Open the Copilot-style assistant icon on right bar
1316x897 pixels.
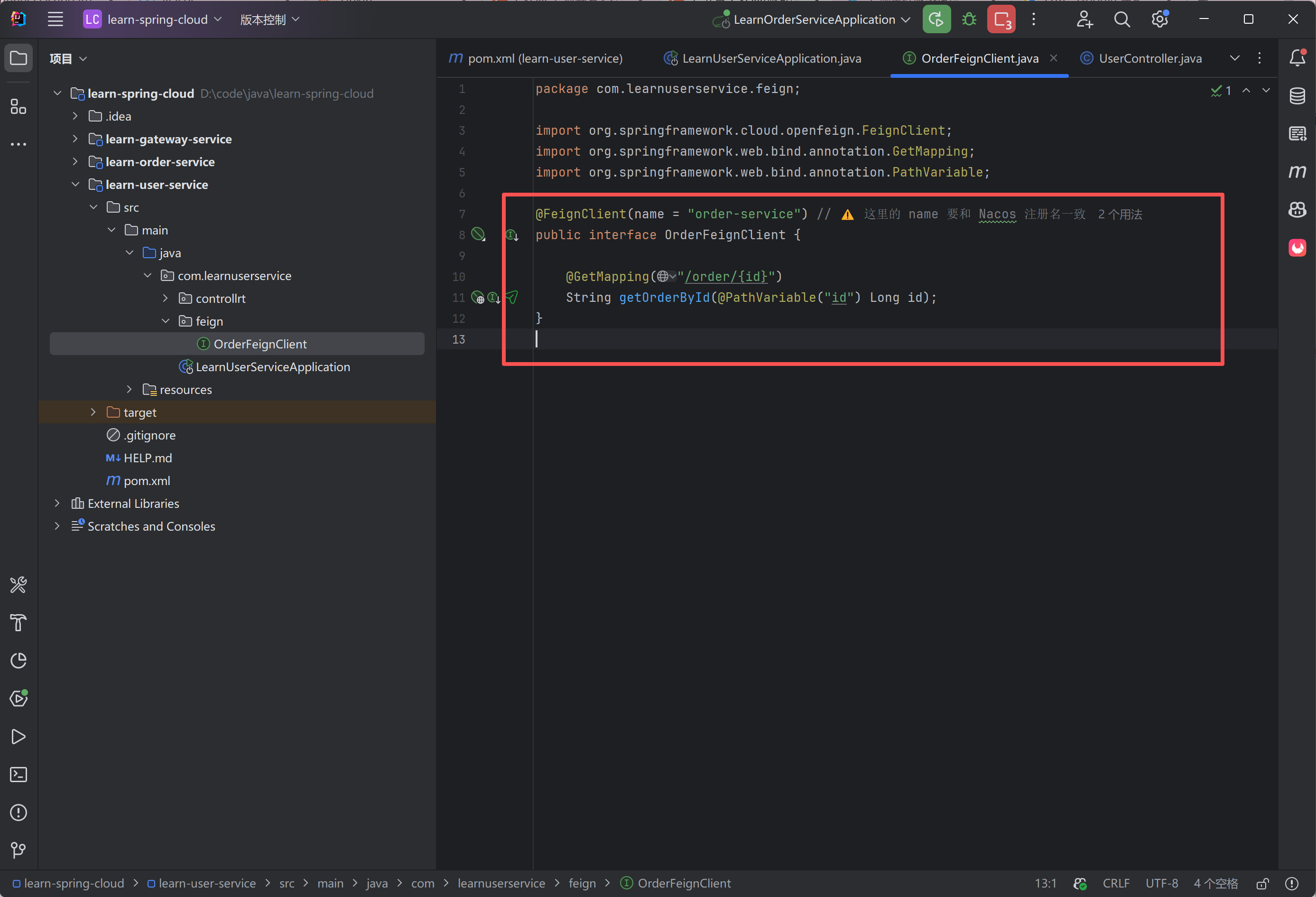pyautogui.click(x=1297, y=210)
